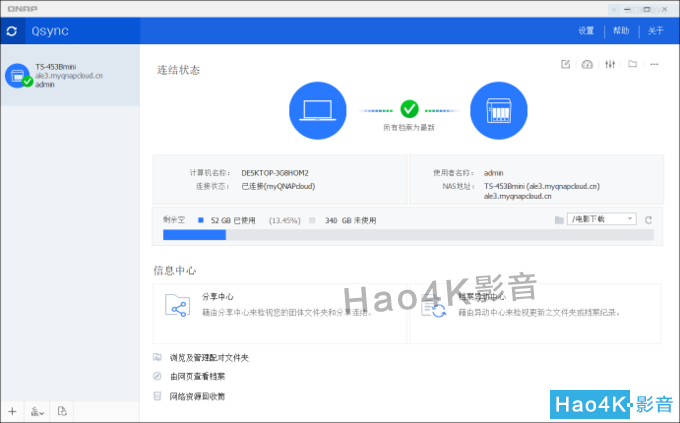The width and height of the screenshot is (680, 423).
Task: Click ale3.myqnapcloud.cn in sidebar entry
Action: pos(69,75)
